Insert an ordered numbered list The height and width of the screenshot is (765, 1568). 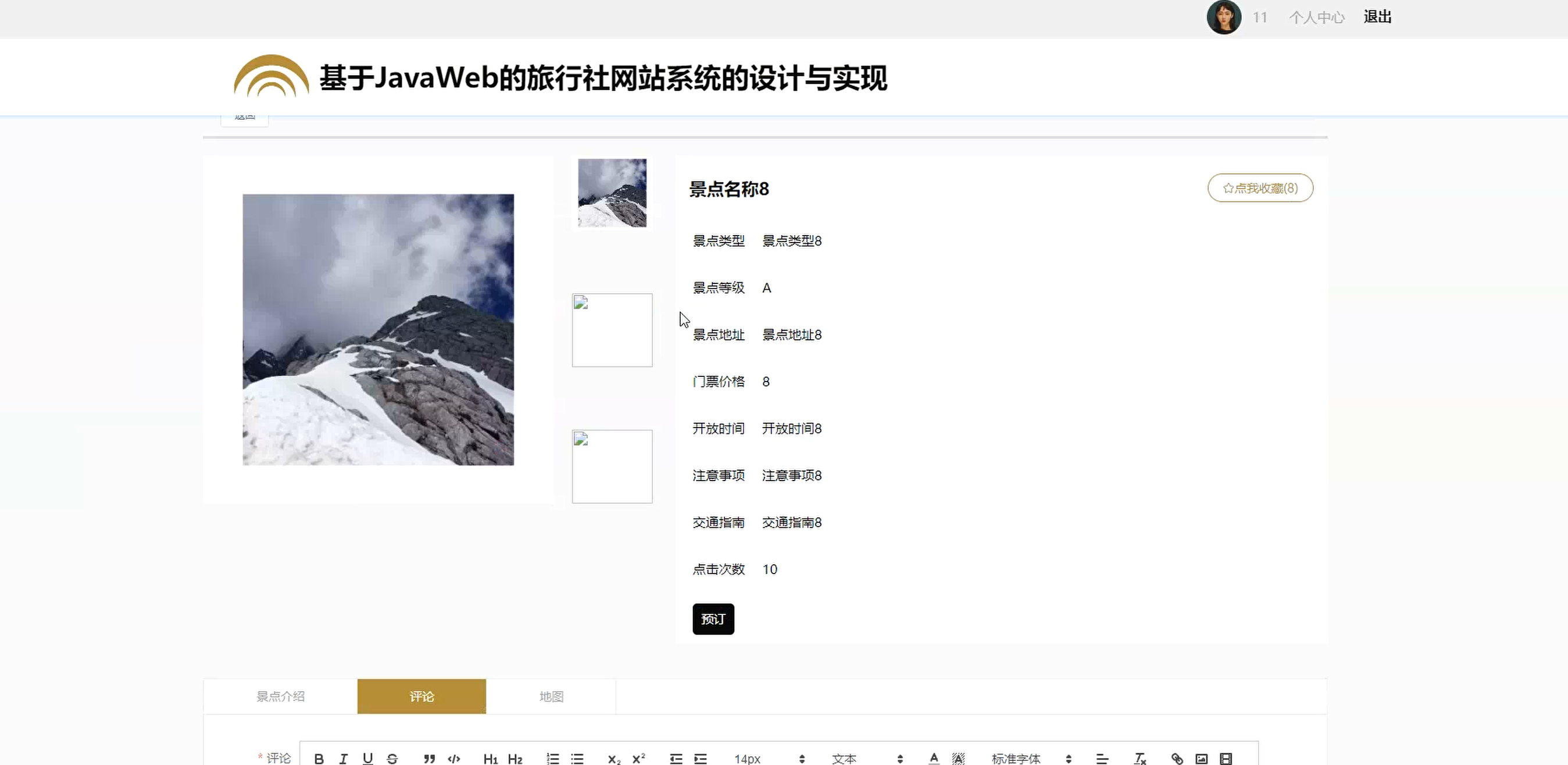553,758
